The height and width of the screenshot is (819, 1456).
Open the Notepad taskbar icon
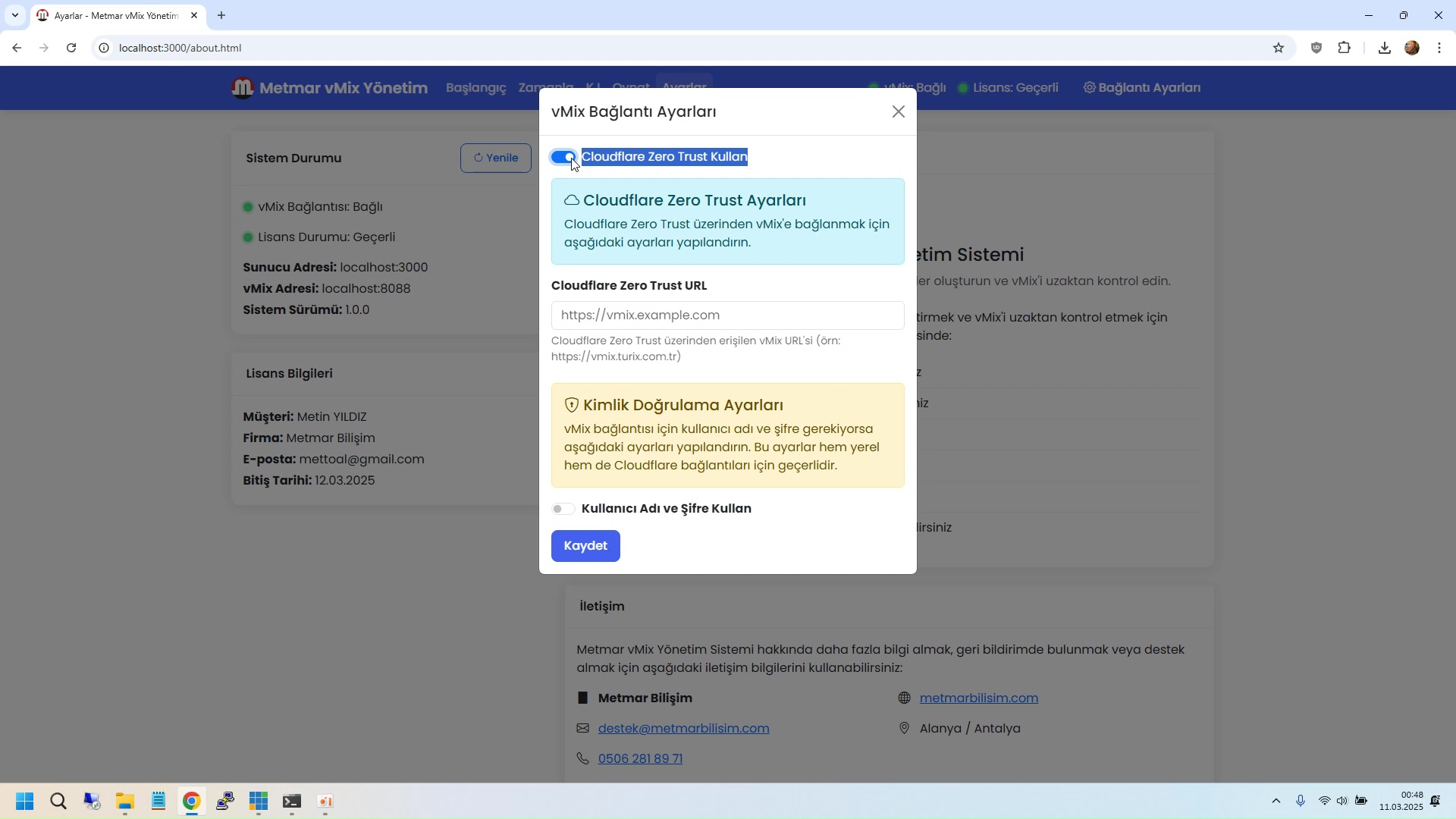click(158, 802)
